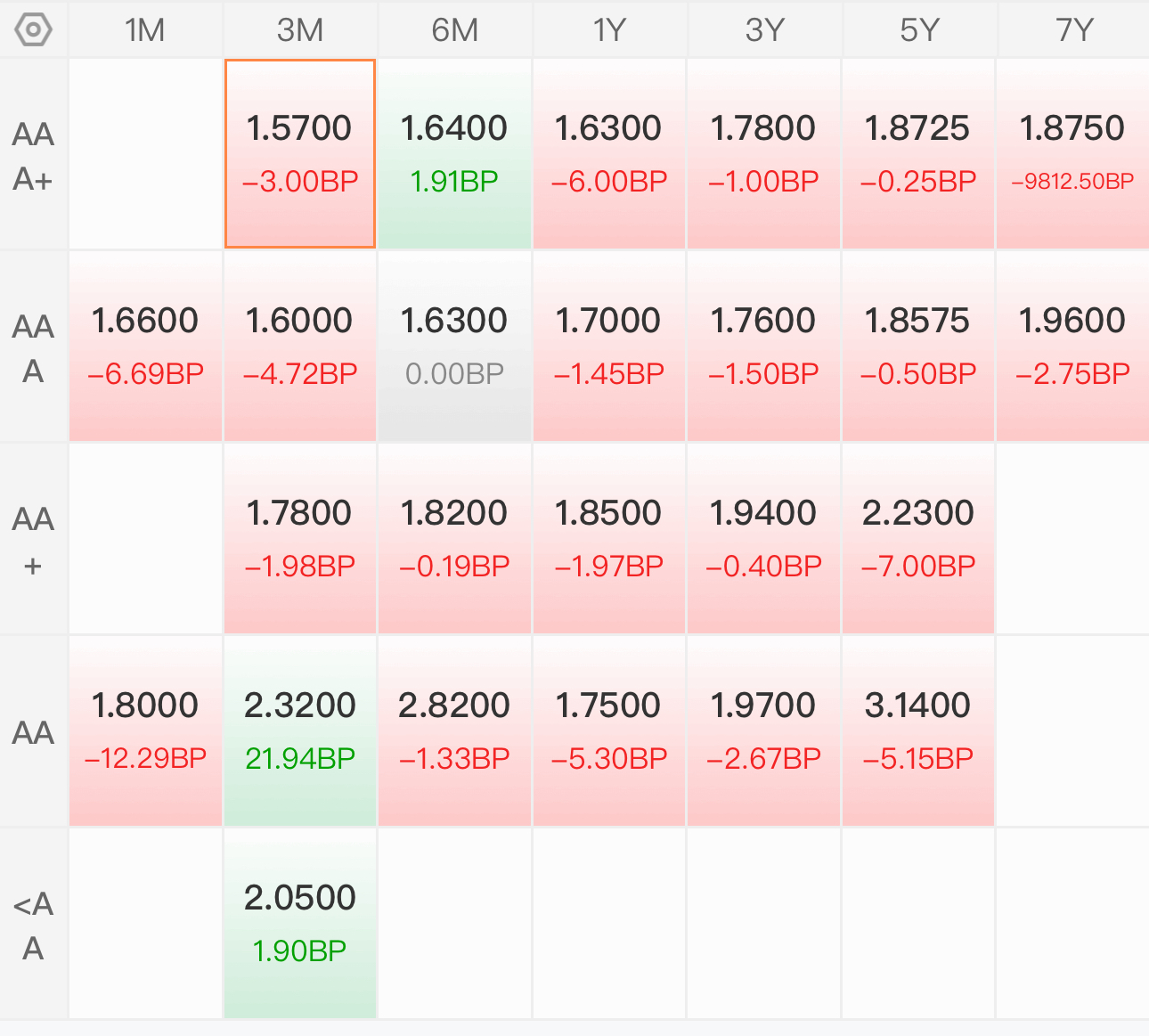Select AAA 7Y cell 1.9600
1149x1036 pixels.
coord(1073,347)
